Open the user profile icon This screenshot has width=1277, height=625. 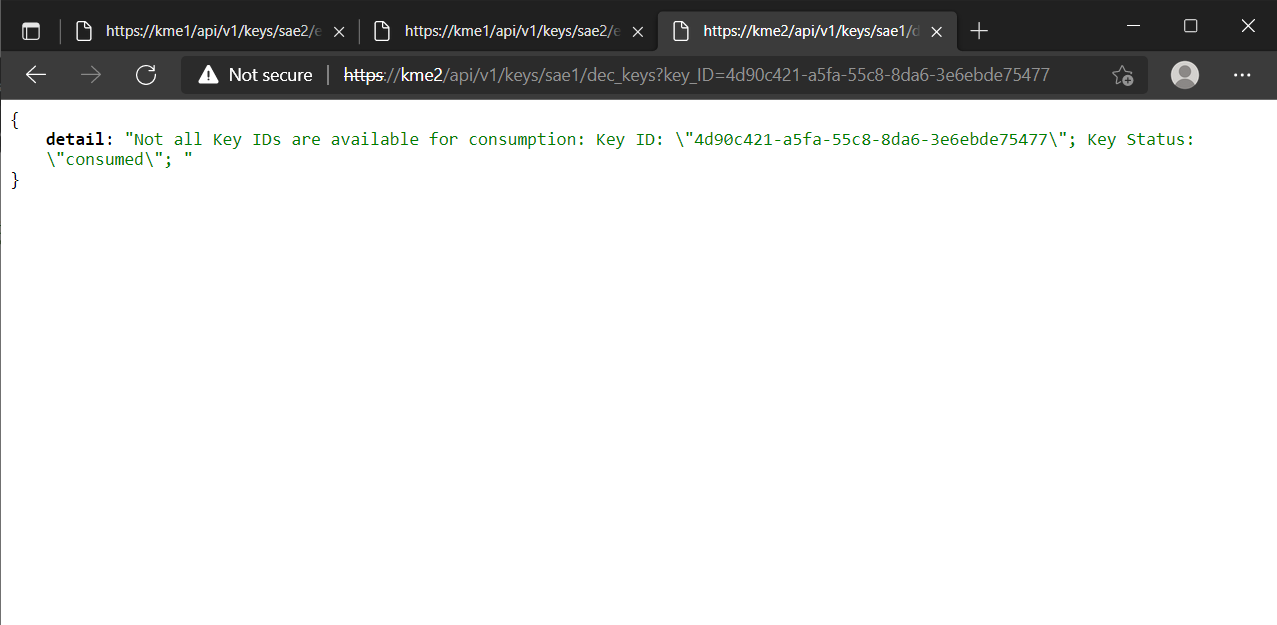(1185, 75)
